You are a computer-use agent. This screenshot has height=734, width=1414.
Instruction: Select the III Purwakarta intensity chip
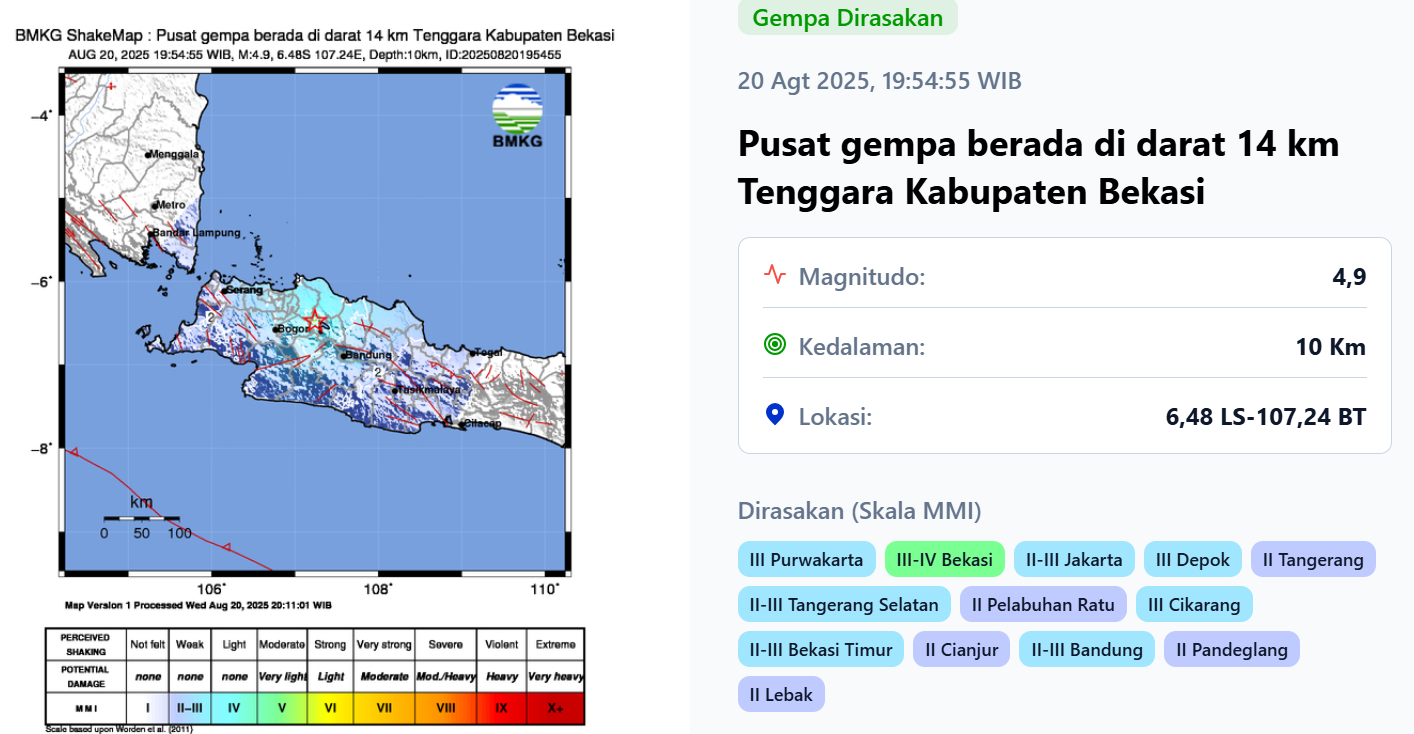click(806, 559)
